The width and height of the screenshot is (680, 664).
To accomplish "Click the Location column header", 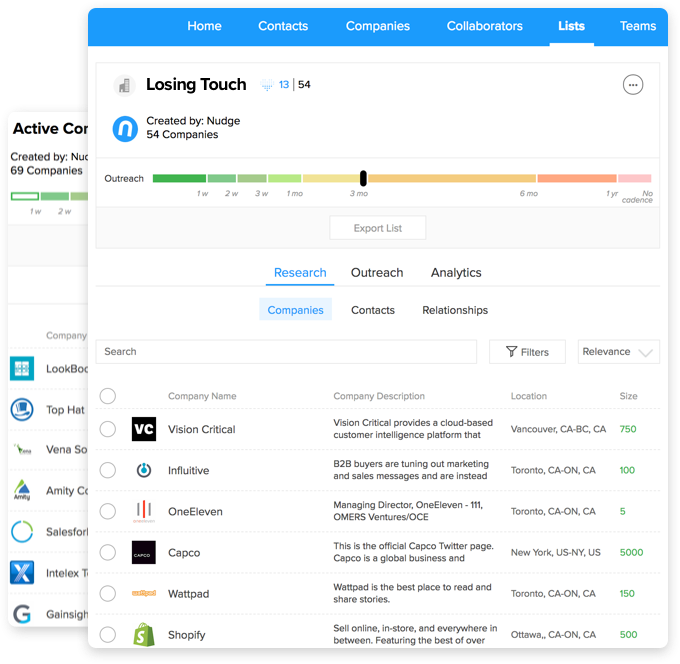I will 528,396.
